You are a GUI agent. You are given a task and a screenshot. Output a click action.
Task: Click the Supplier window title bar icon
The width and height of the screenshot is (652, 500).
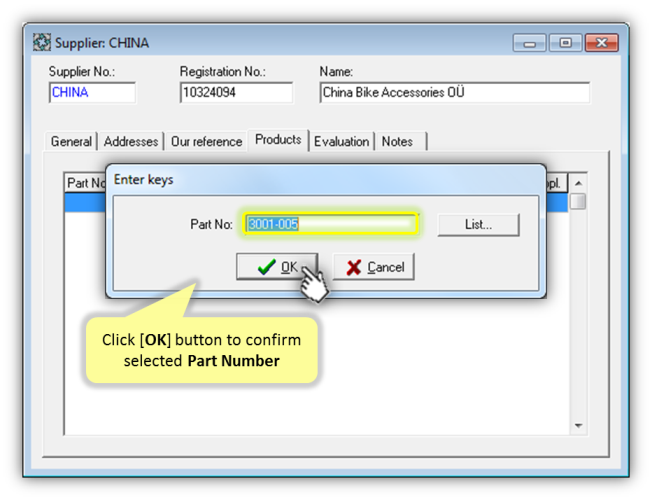point(42,43)
